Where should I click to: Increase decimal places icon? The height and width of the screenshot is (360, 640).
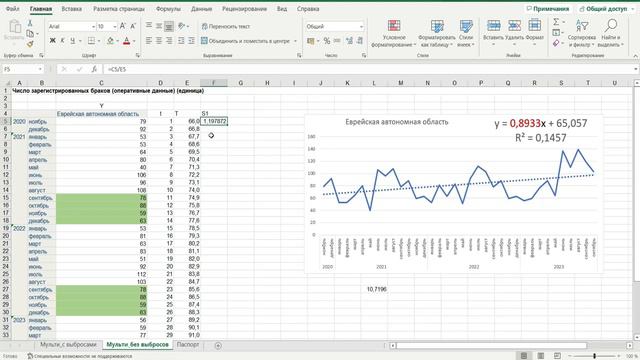point(349,40)
